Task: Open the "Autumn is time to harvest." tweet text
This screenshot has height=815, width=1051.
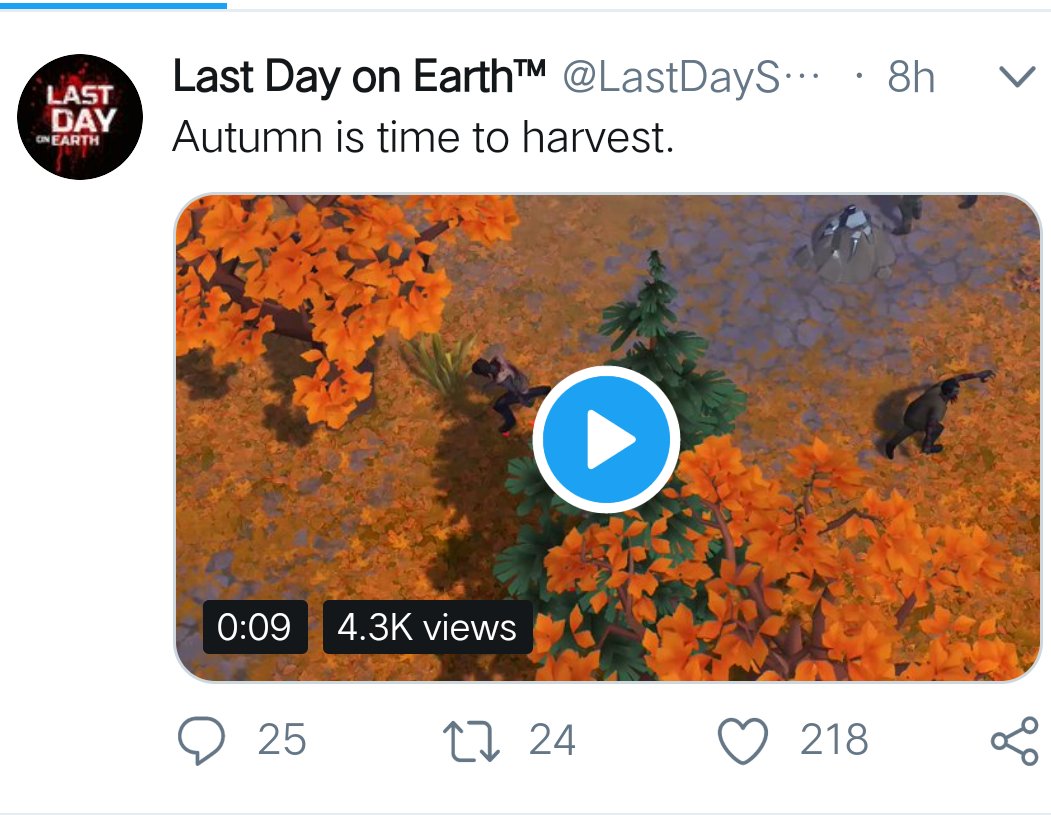Action: pyautogui.click(x=423, y=138)
